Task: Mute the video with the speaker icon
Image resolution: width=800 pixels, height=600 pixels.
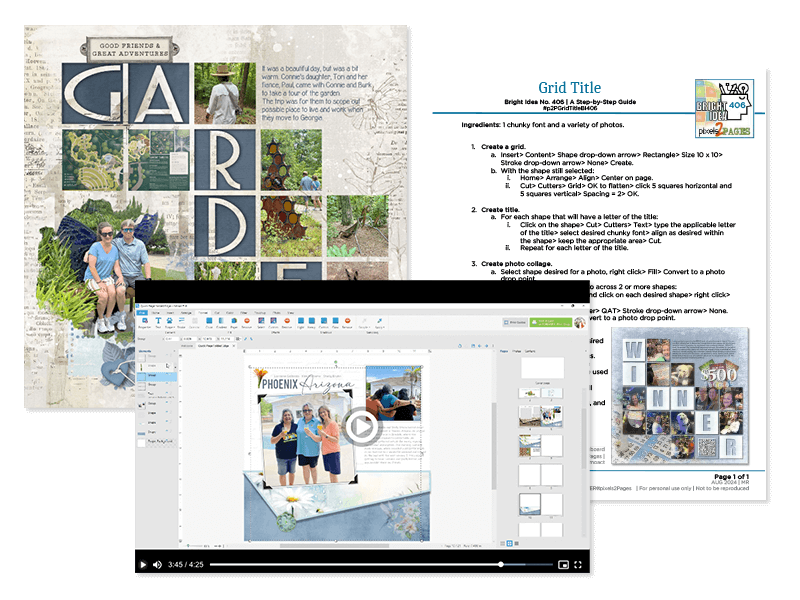Action: coord(157,564)
